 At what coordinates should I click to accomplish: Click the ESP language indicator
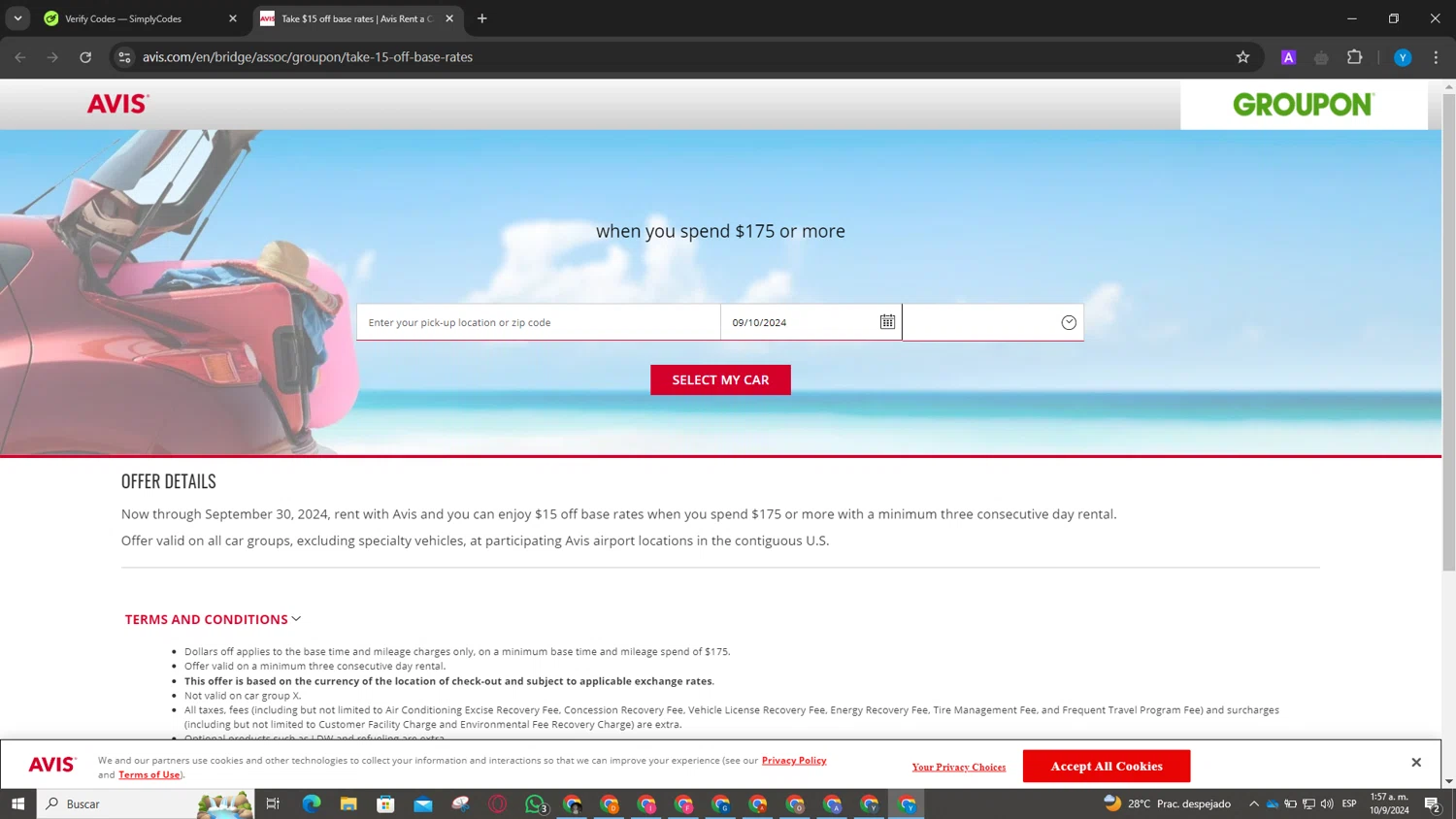click(1349, 803)
